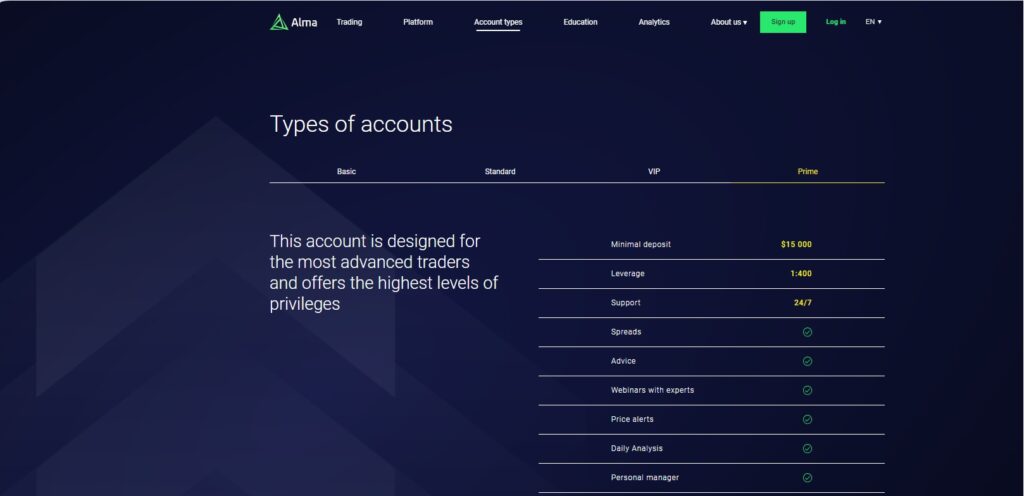Click the Webinars with experts checkmark icon
This screenshot has width=1024, height=496.
tap(807, 390)
